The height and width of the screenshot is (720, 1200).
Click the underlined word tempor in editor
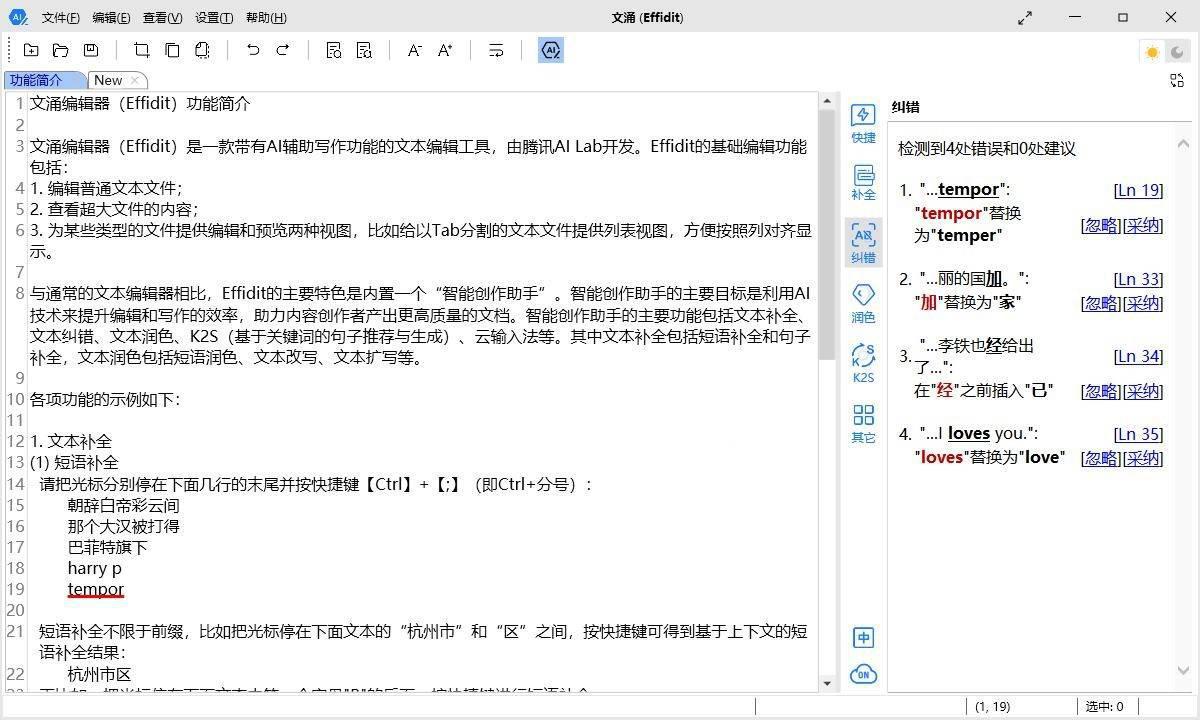click(x=96, y=589)
